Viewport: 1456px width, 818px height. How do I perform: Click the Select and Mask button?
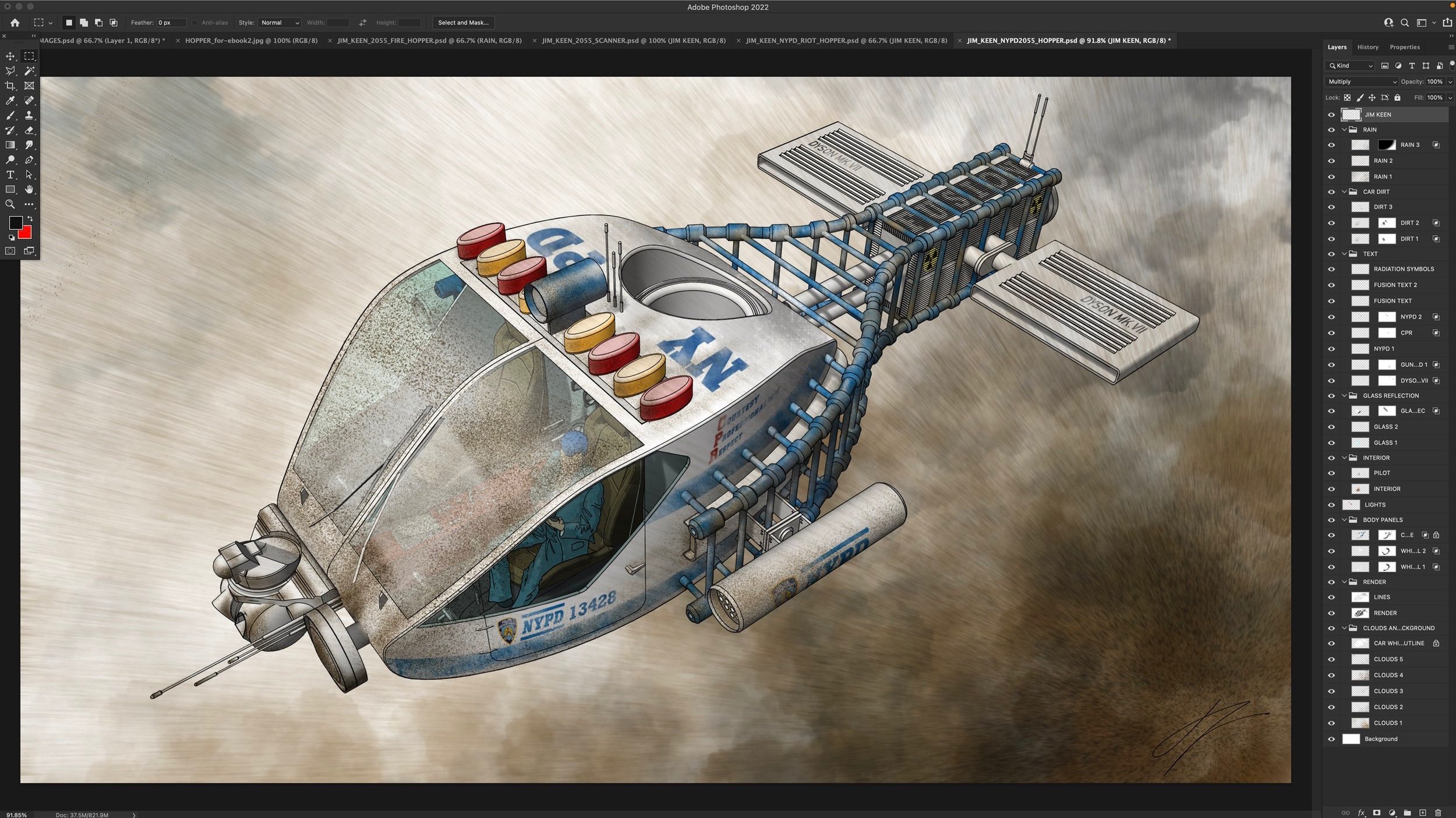pyautogui.click(x=463, y=23)
